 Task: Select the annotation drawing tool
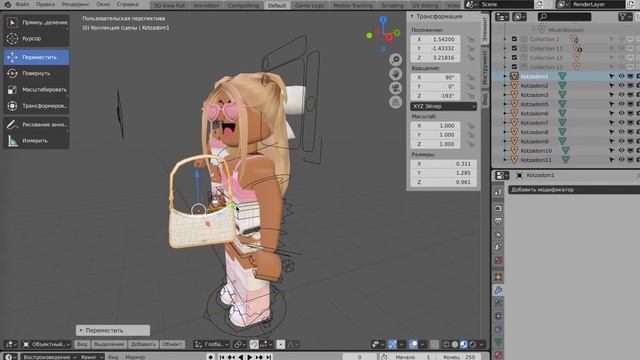tap(36, 124)
